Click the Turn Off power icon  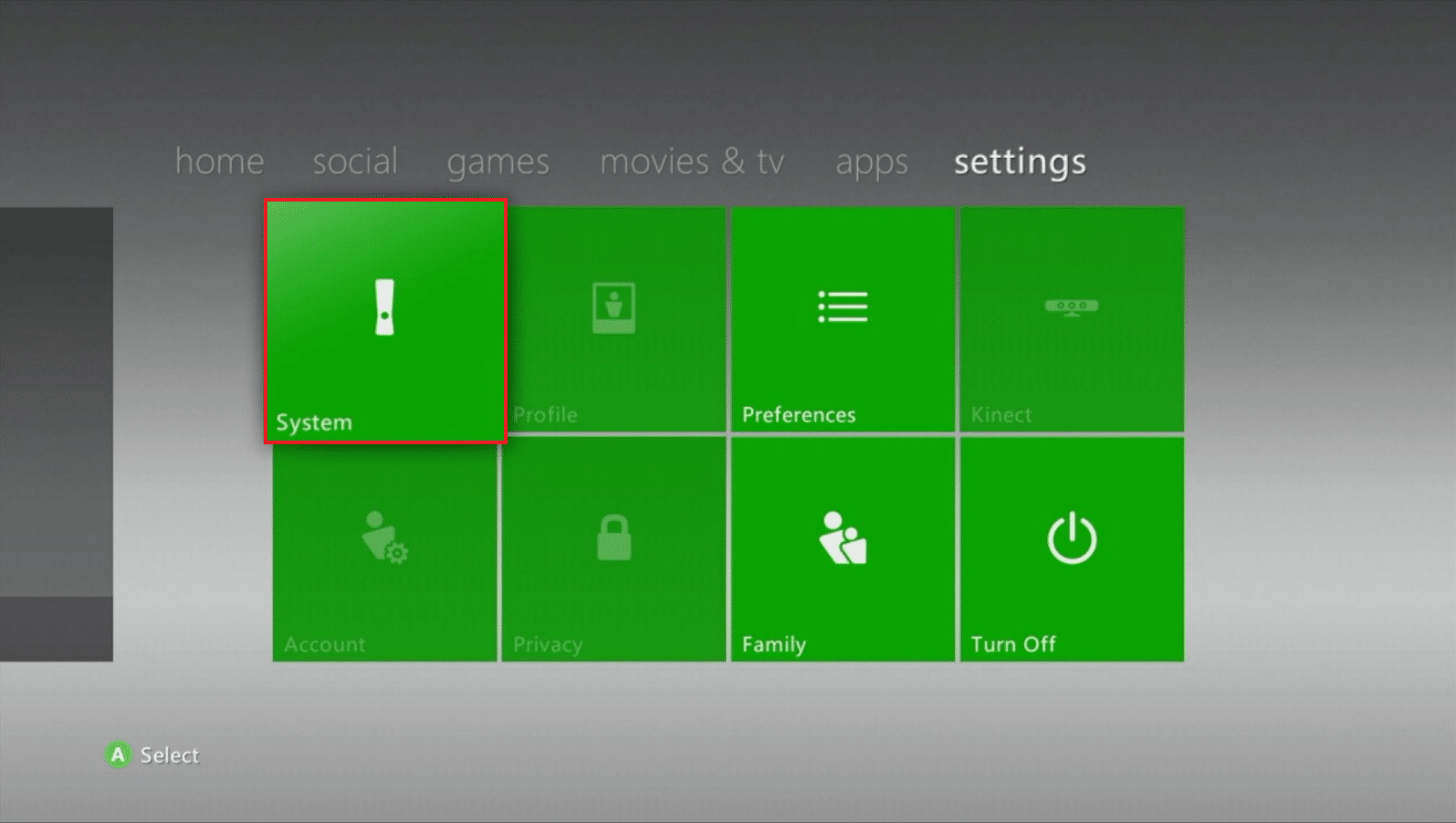1072,537
